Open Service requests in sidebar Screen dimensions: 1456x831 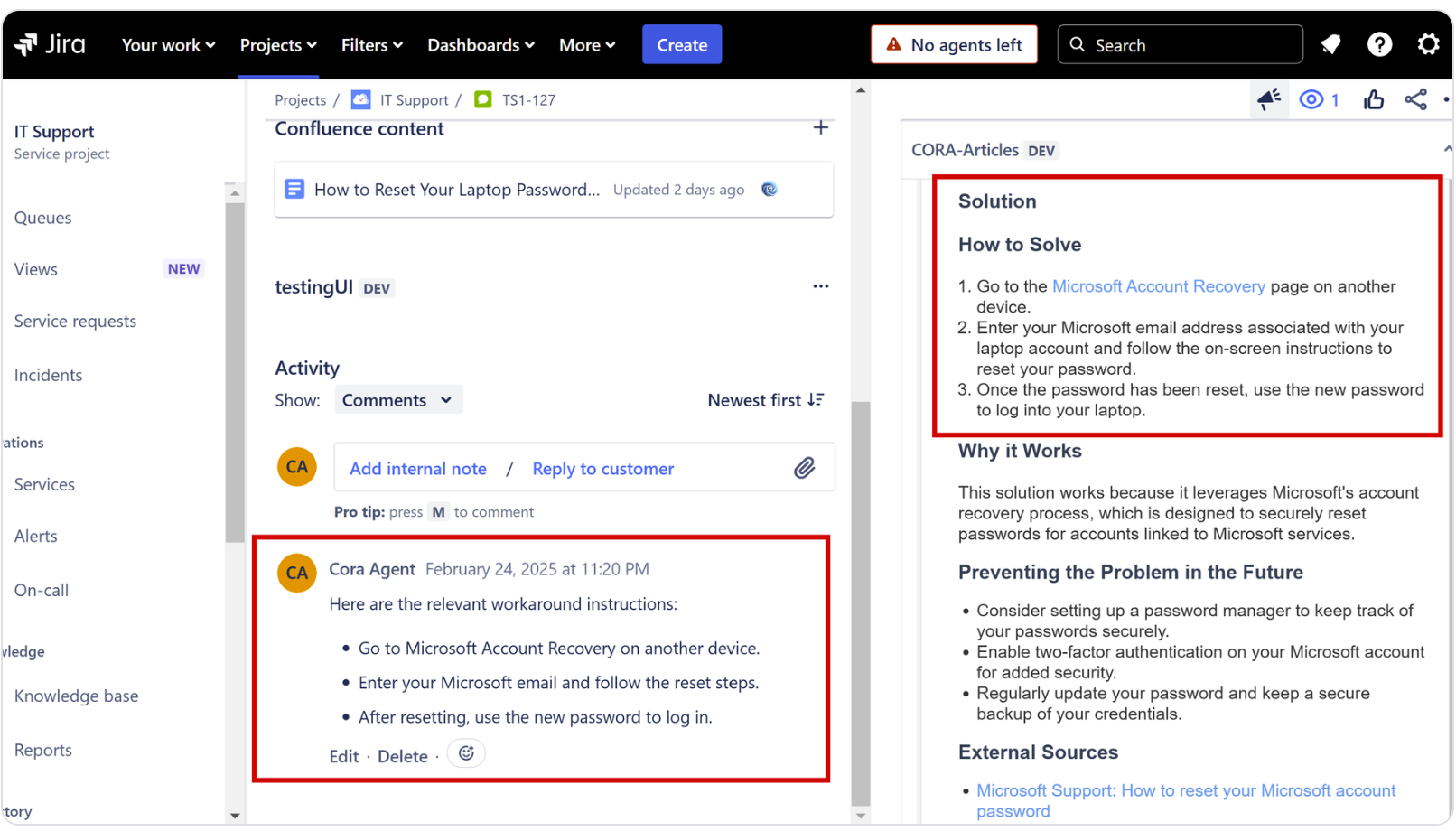(x=75, y=322)
